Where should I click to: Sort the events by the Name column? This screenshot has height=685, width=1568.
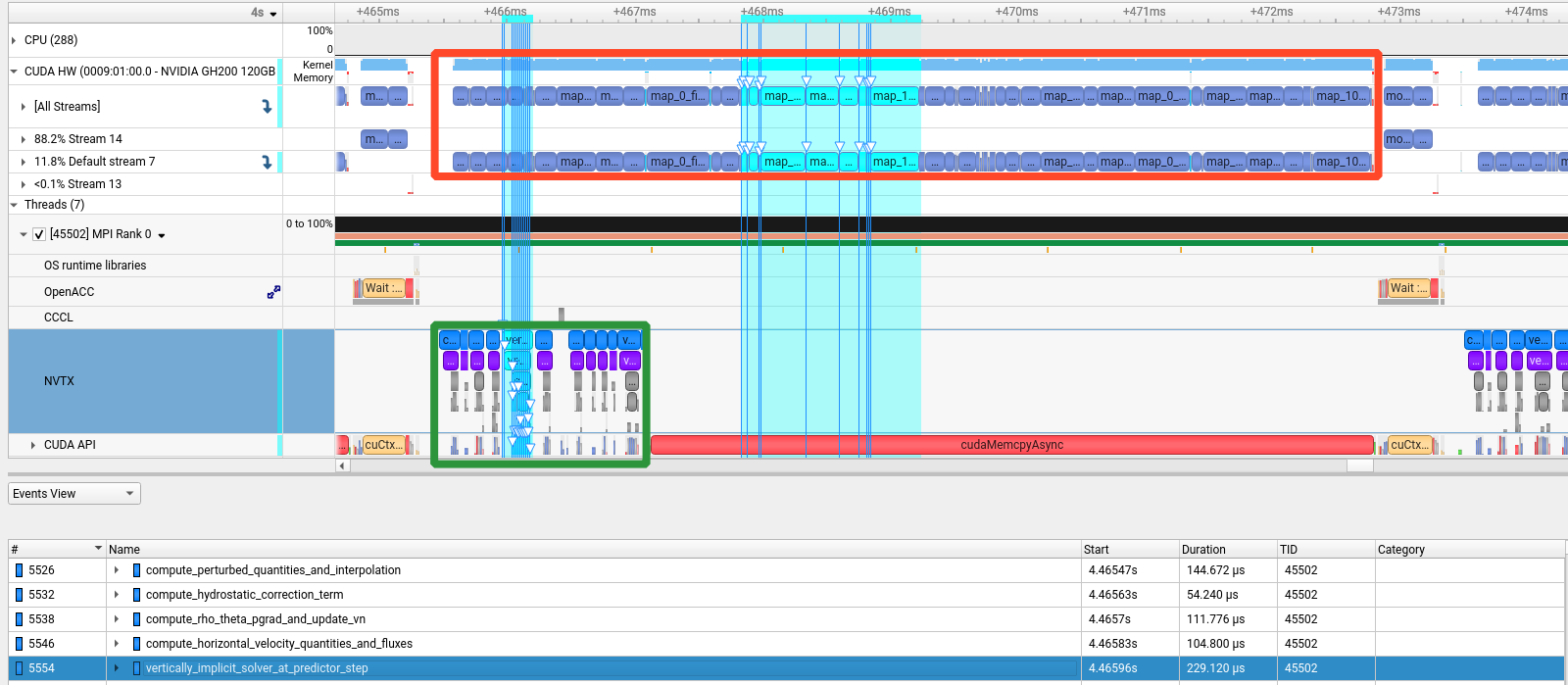[593, 550]
